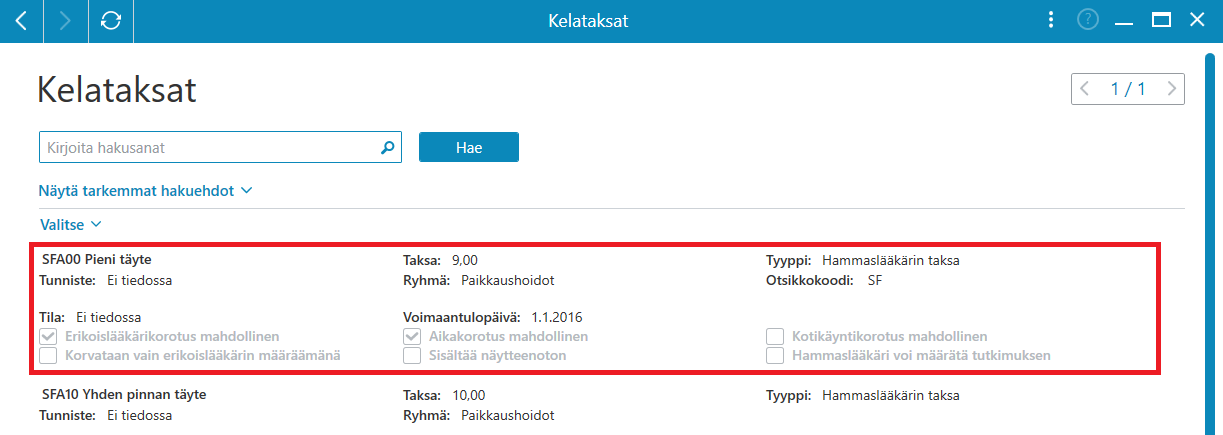1223x435 pixels.
Task: Select the SFA10 Yhden pinnan täyte entry
Action: click(124, 395)
